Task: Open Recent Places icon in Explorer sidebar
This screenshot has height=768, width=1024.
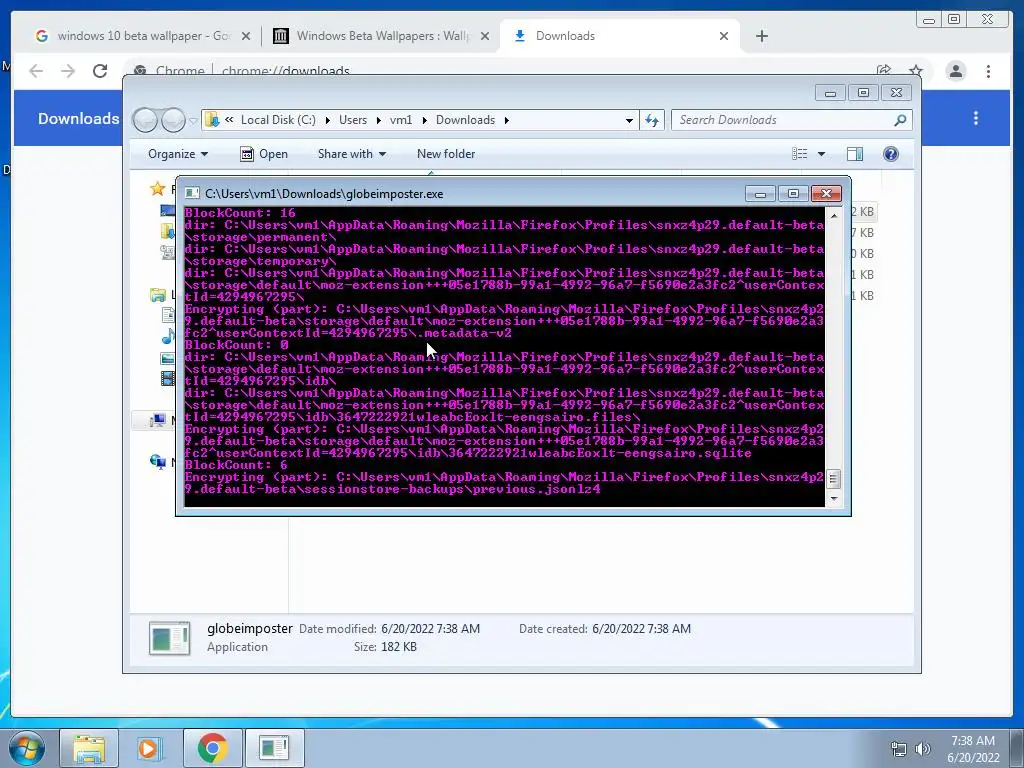Action: [168, 252]
